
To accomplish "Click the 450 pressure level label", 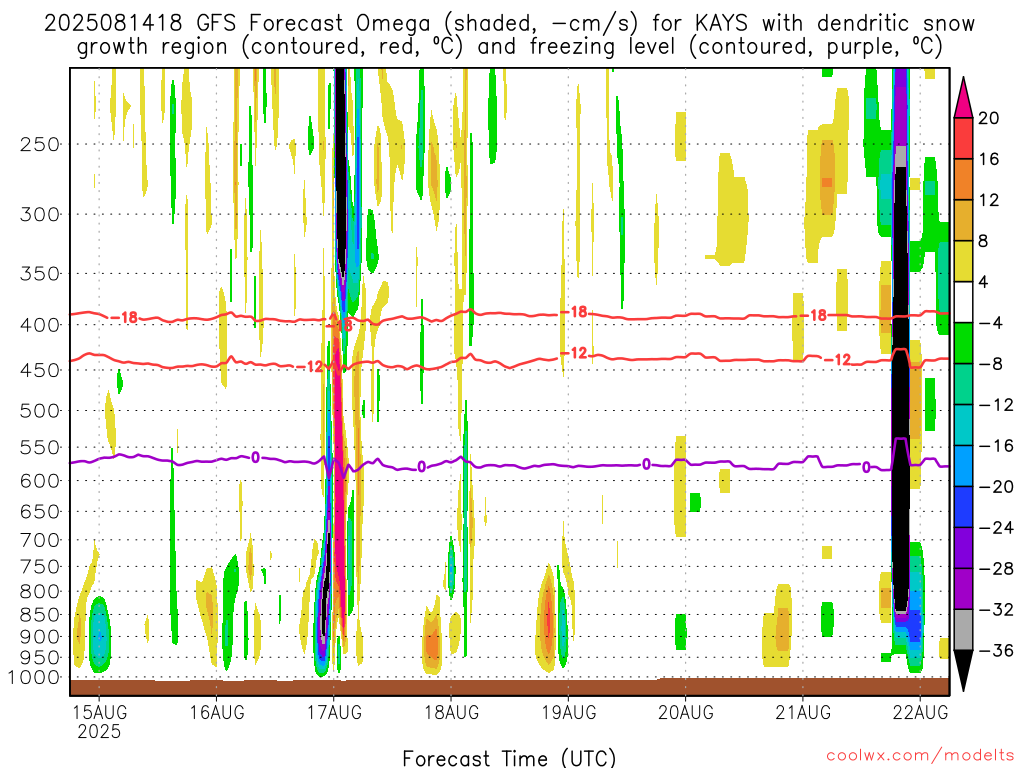I will coord(40,370).
